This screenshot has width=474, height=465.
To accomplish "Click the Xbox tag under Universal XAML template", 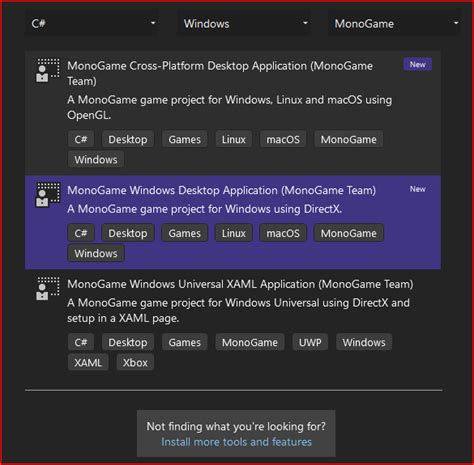I will pos(135,362).
